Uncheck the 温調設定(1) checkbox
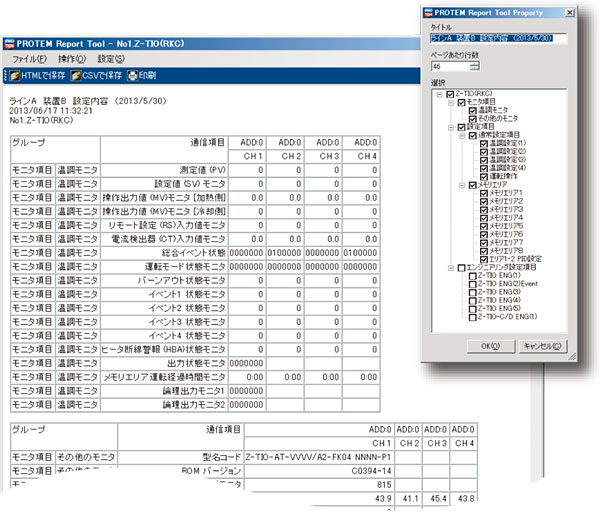The width and height of the screenshot is (600, 524). [x=484, y=144]
